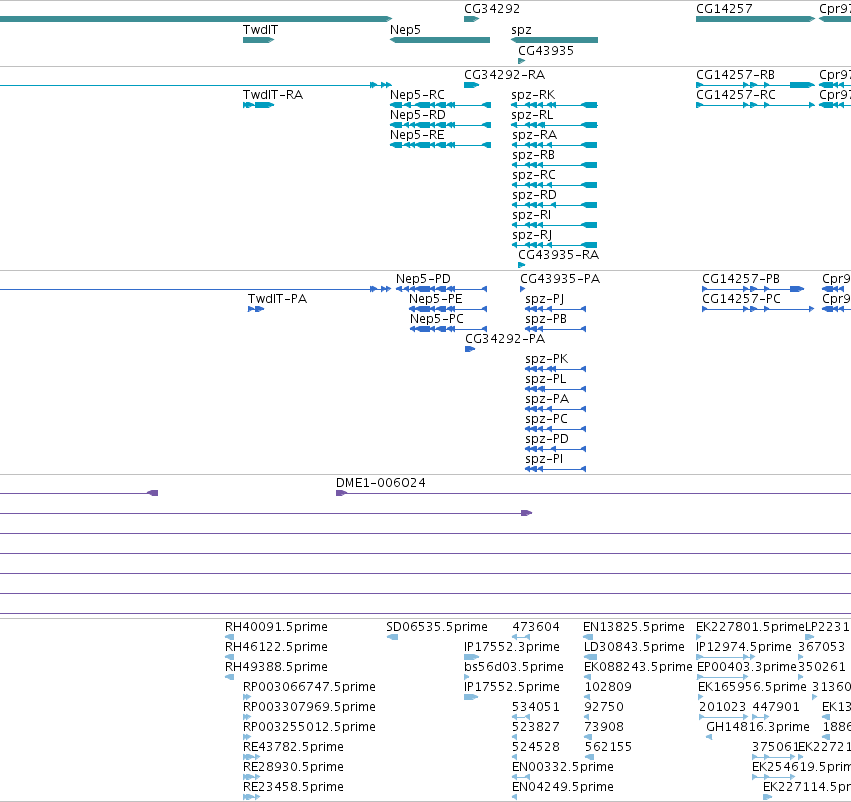Click the RE23458.5prime EST label
Screen dimensions: 851x802
click(293, 787)
